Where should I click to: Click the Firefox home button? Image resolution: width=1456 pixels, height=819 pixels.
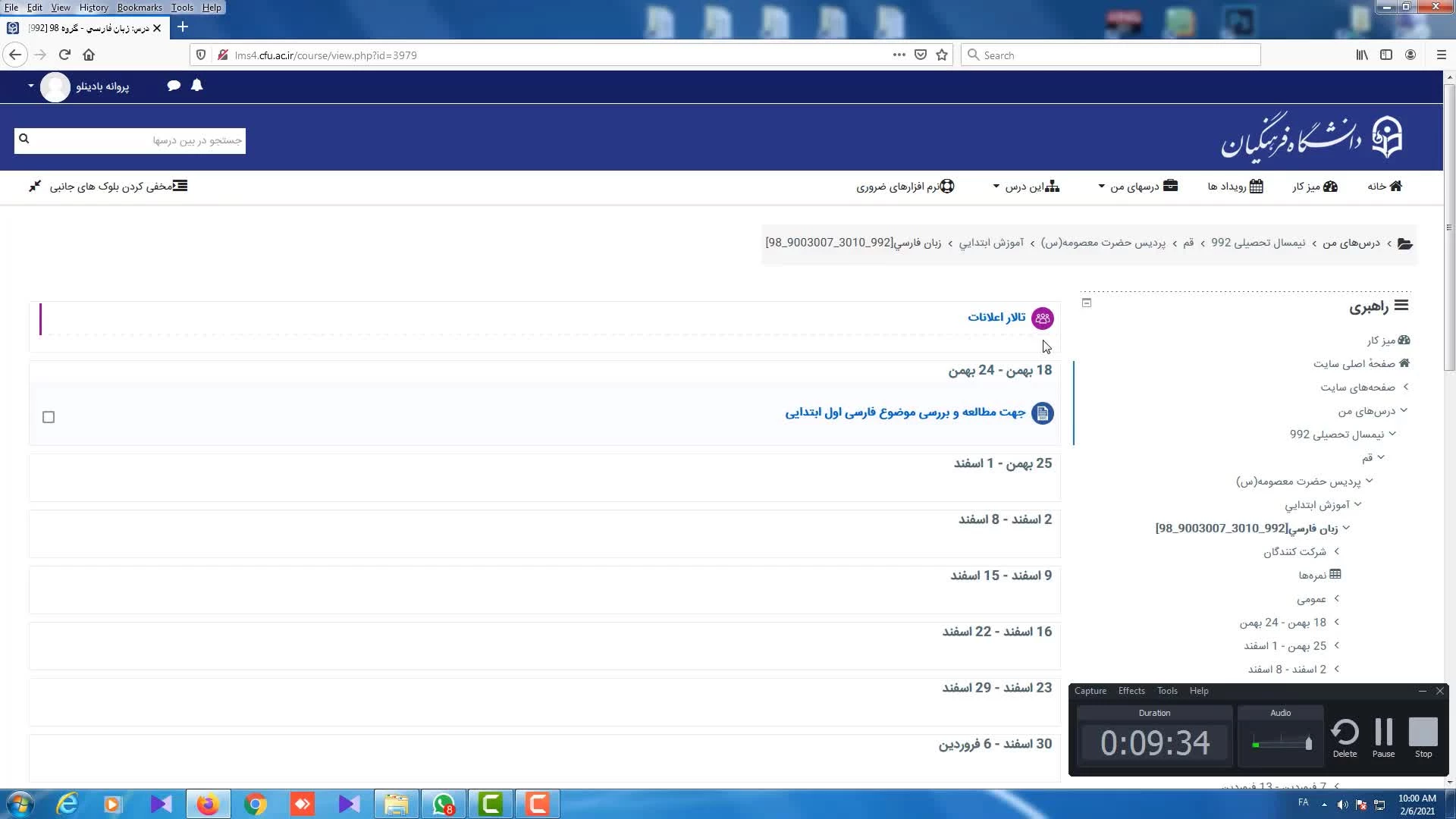coord(89,55)
